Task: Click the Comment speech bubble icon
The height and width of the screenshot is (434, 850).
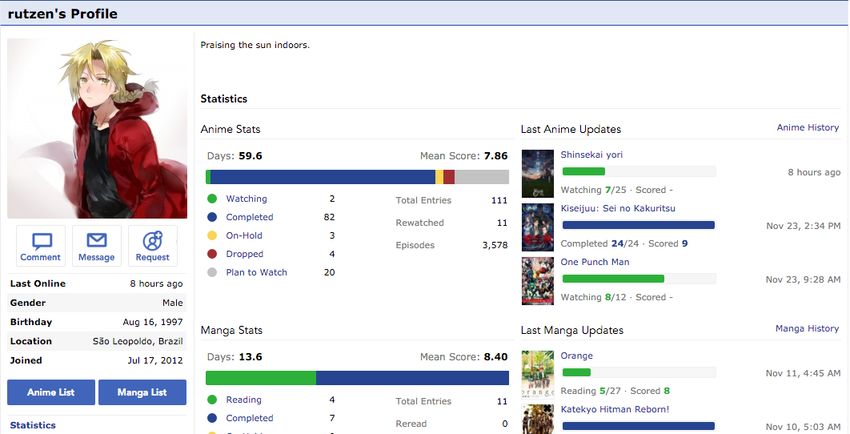Action: tap(41, 241)
